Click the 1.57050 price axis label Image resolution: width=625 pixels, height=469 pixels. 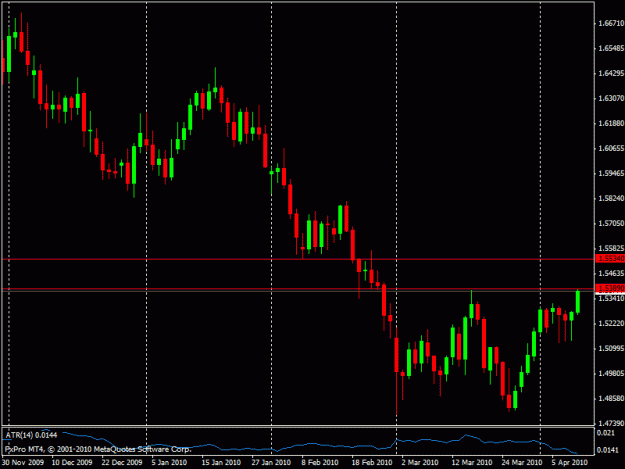pos(611,223)
